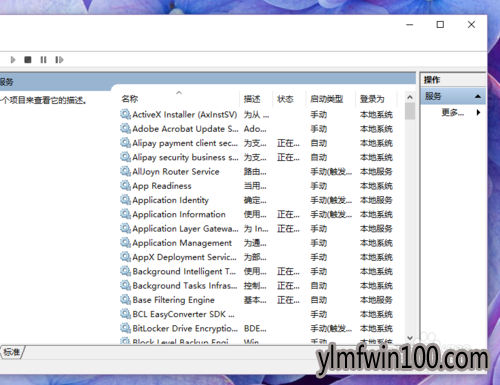
Task: Select the ActiveX Installer (AxInstSV) service gear icon
Action: (x=125, y=114)
